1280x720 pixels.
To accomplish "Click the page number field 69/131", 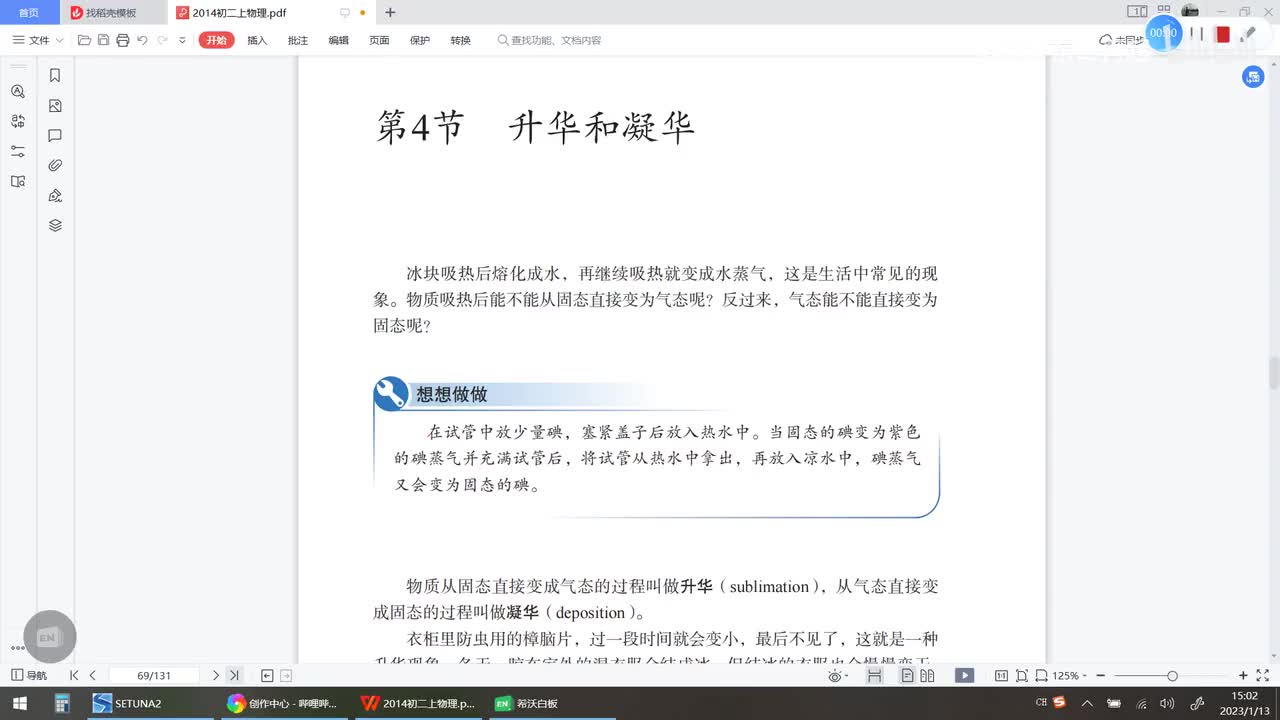I will [154, 675].
